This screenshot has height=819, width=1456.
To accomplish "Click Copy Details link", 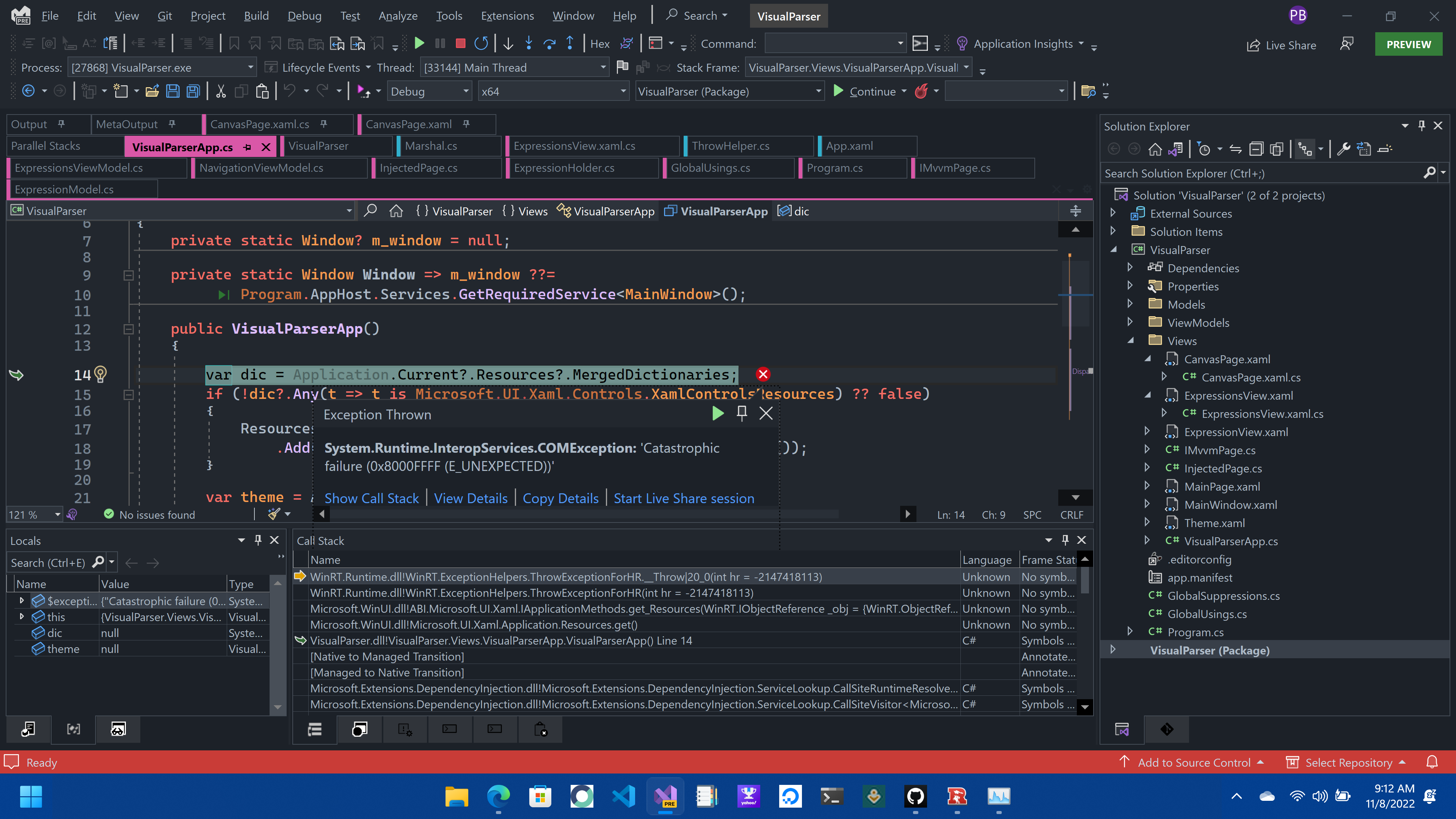I will (x=560, y=498).
